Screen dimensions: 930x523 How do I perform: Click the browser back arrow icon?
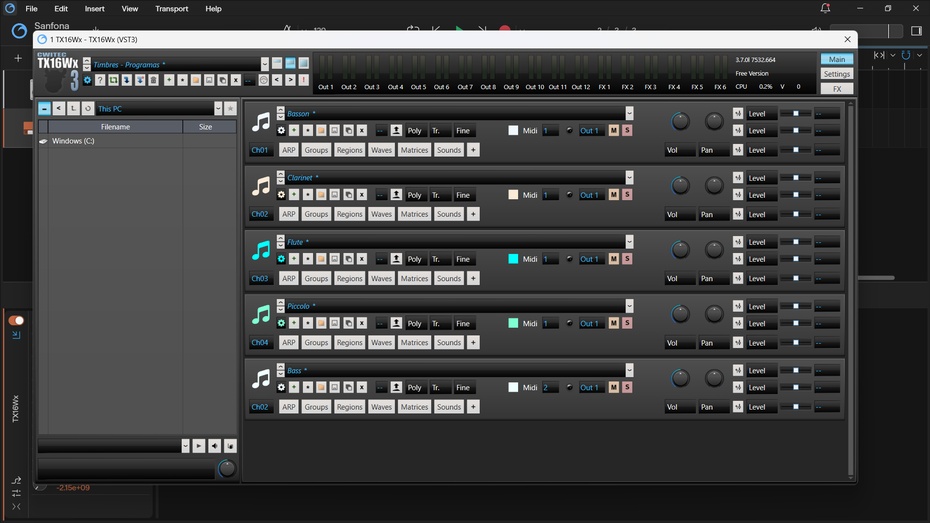click(x=58, y=109)
